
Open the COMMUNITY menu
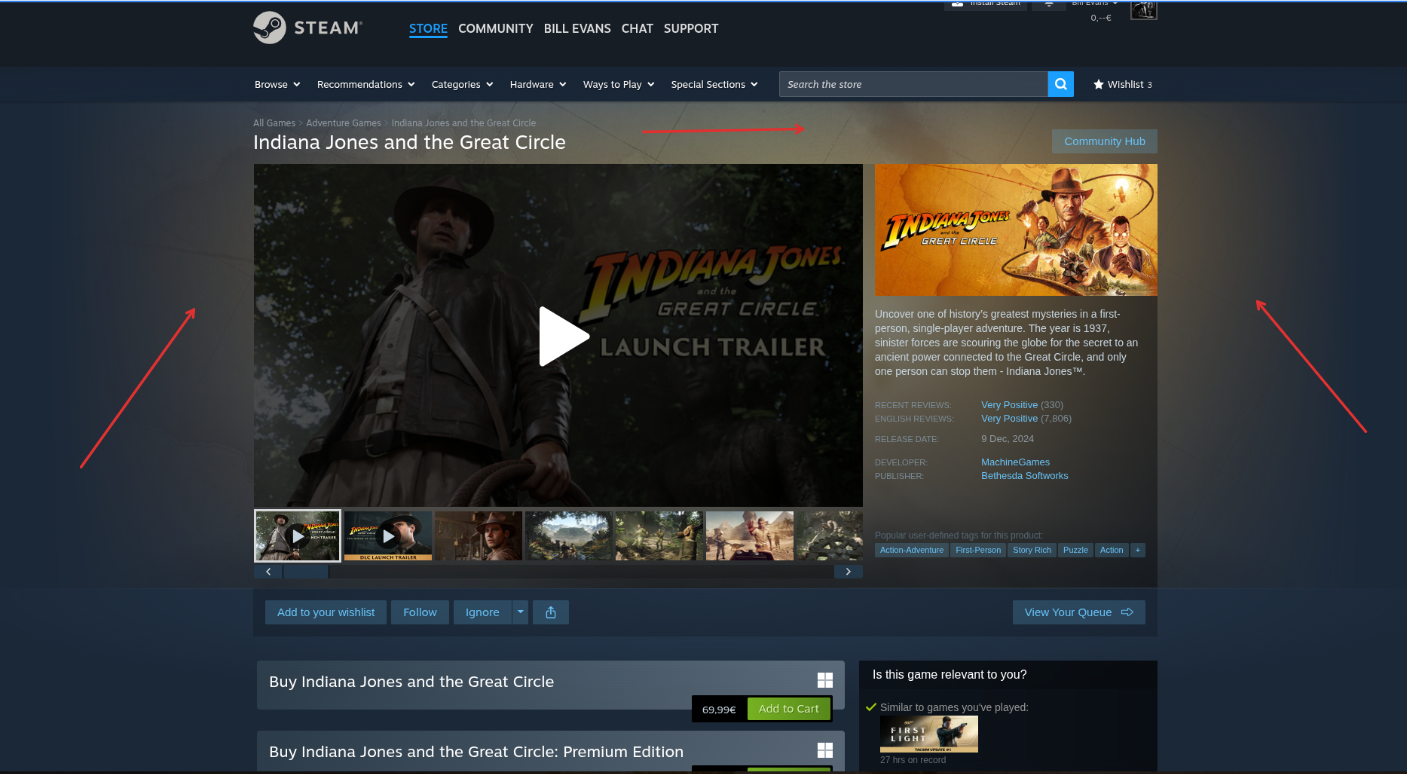click(x=495, y=29)
